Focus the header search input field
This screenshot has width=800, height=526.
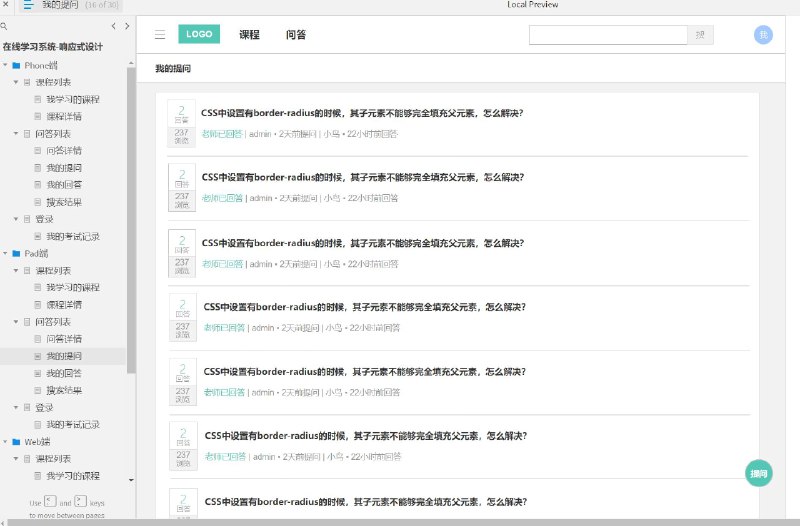tap(608, 35)
